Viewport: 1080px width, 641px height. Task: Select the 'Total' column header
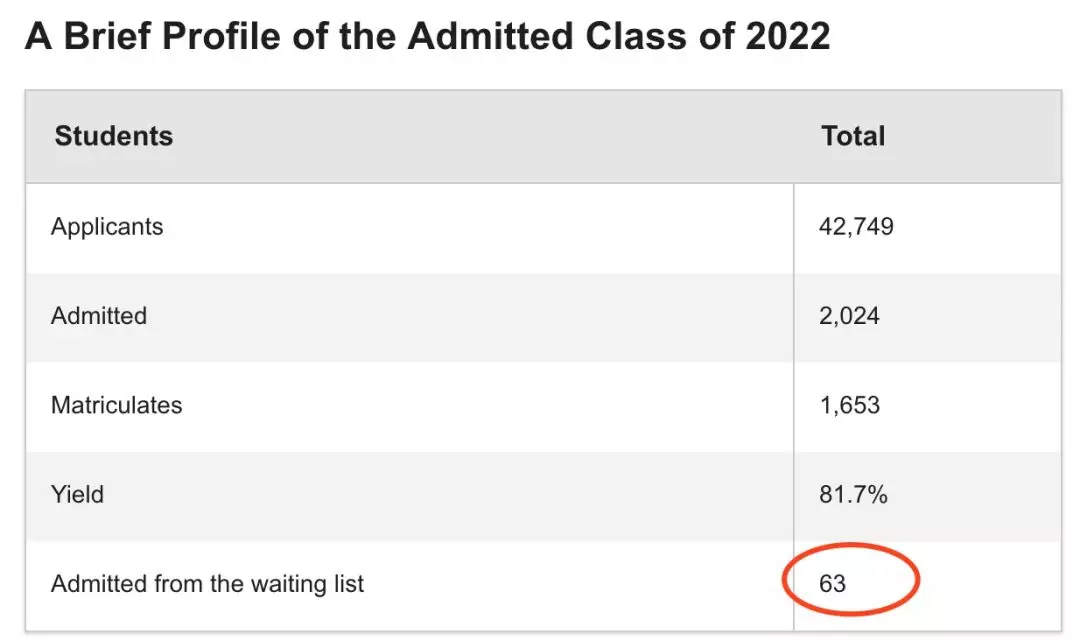coord(853,136)
